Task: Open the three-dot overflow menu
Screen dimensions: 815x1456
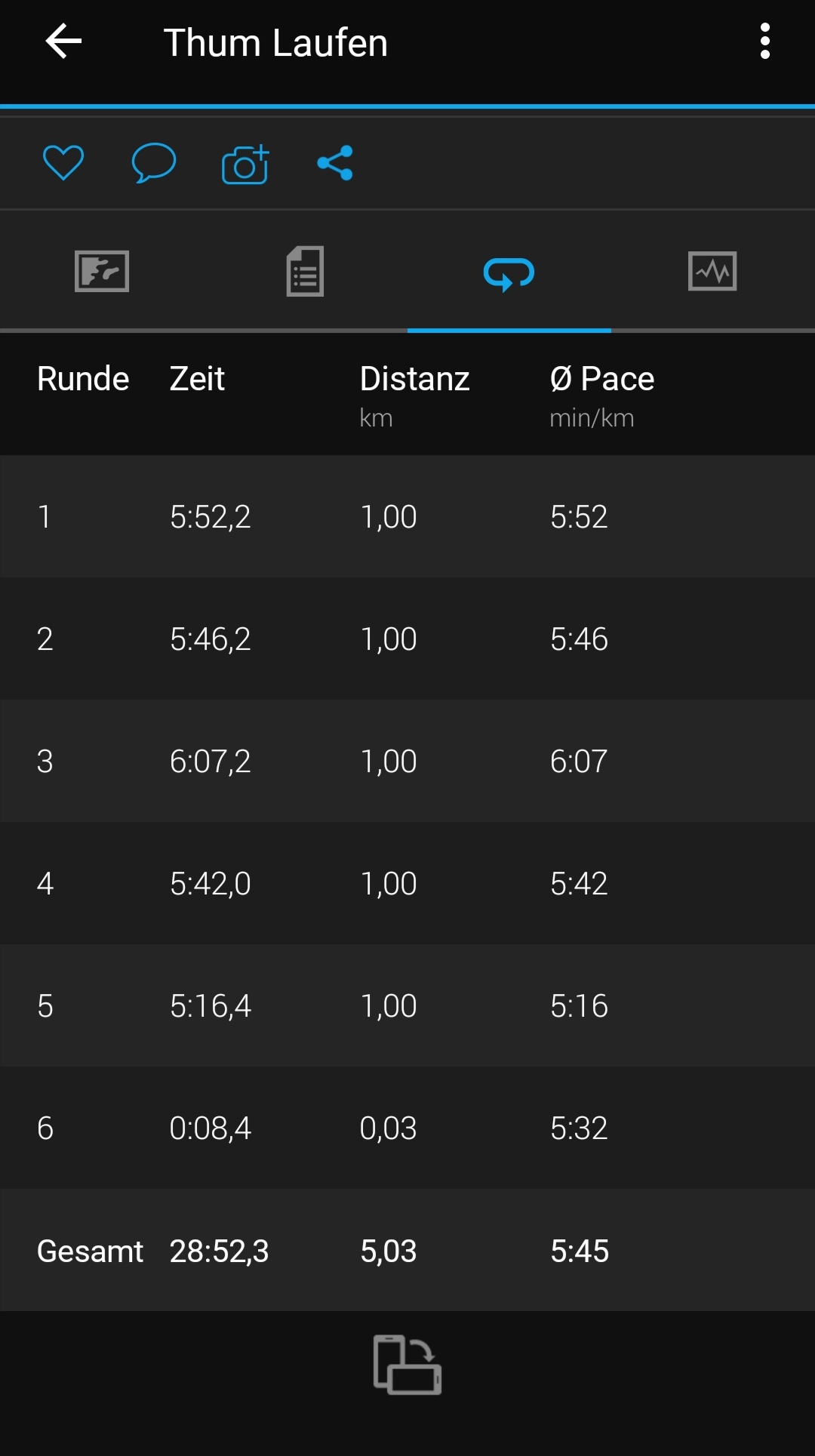Action: tap(764, 42)
